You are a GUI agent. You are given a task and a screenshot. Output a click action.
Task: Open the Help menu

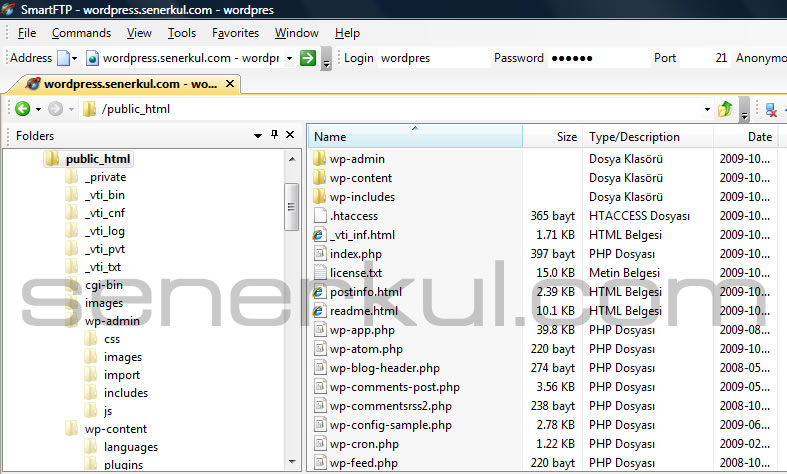347,33
